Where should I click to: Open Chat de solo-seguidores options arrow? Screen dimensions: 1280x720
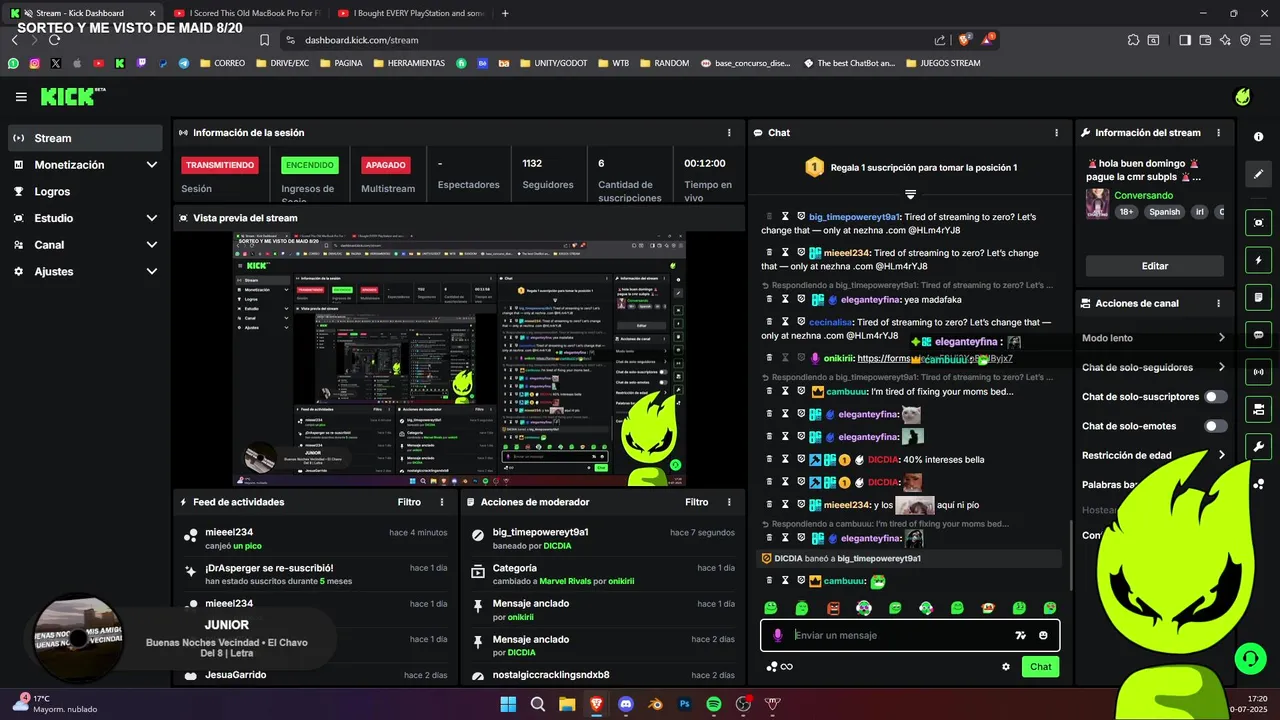(1222, 367)
